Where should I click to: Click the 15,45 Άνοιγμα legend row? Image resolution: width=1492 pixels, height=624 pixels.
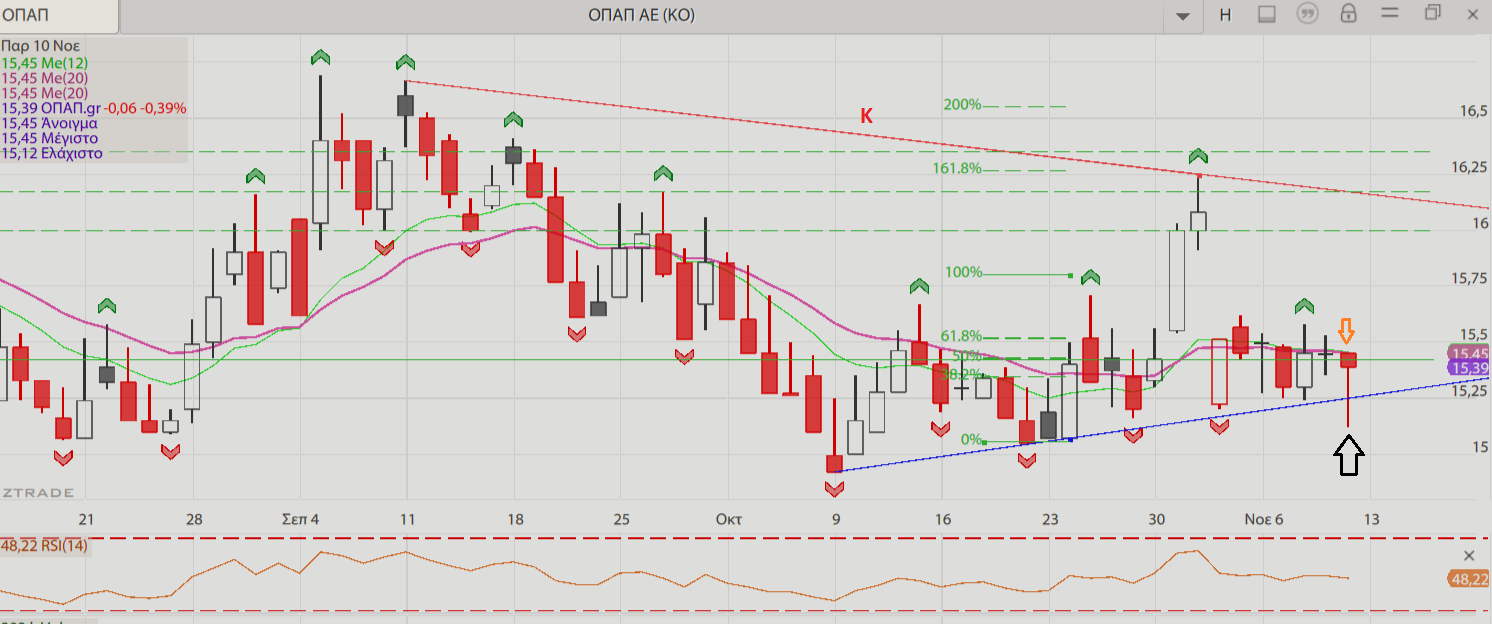49,123
